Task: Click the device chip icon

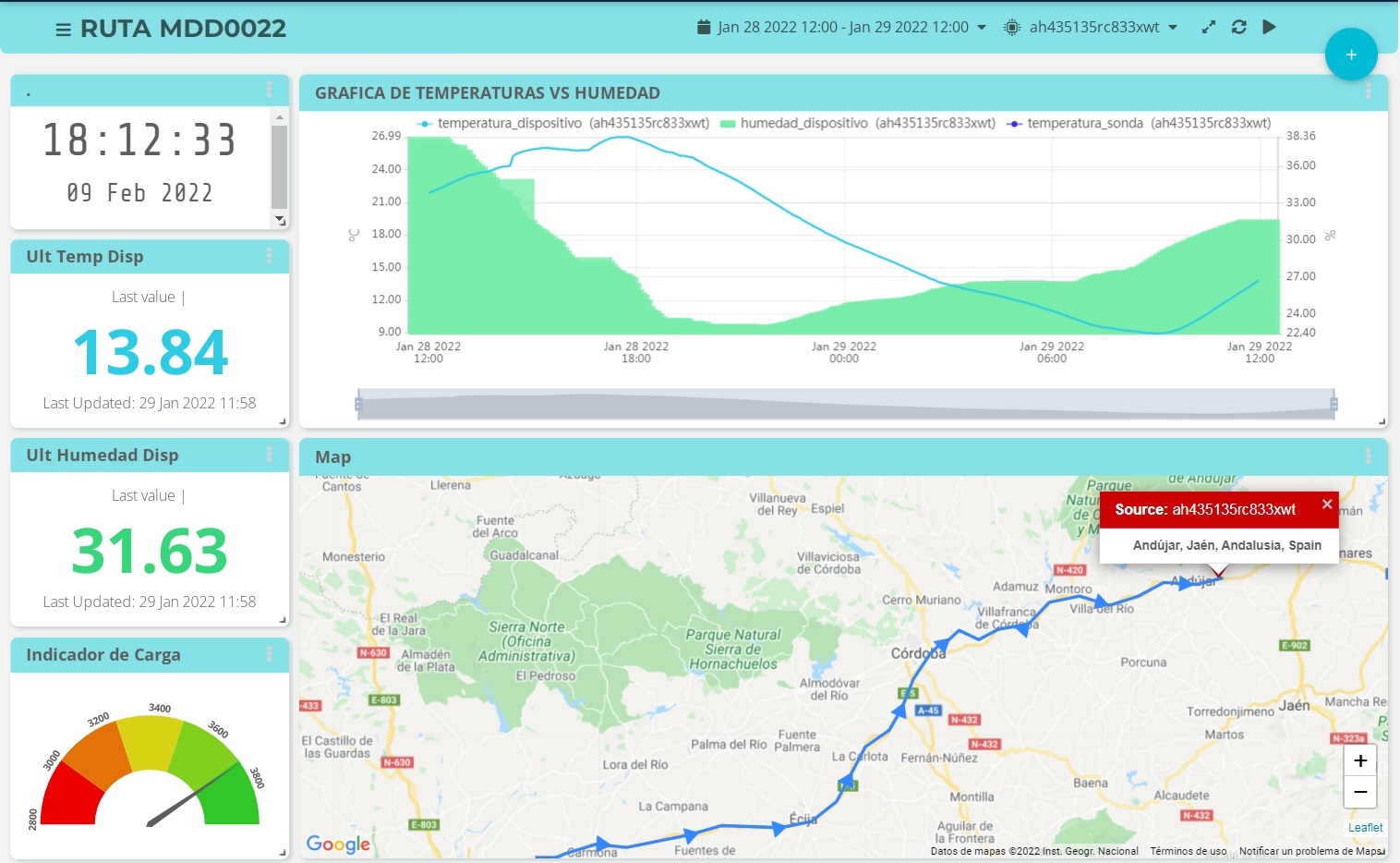Action: (1012, 28)
